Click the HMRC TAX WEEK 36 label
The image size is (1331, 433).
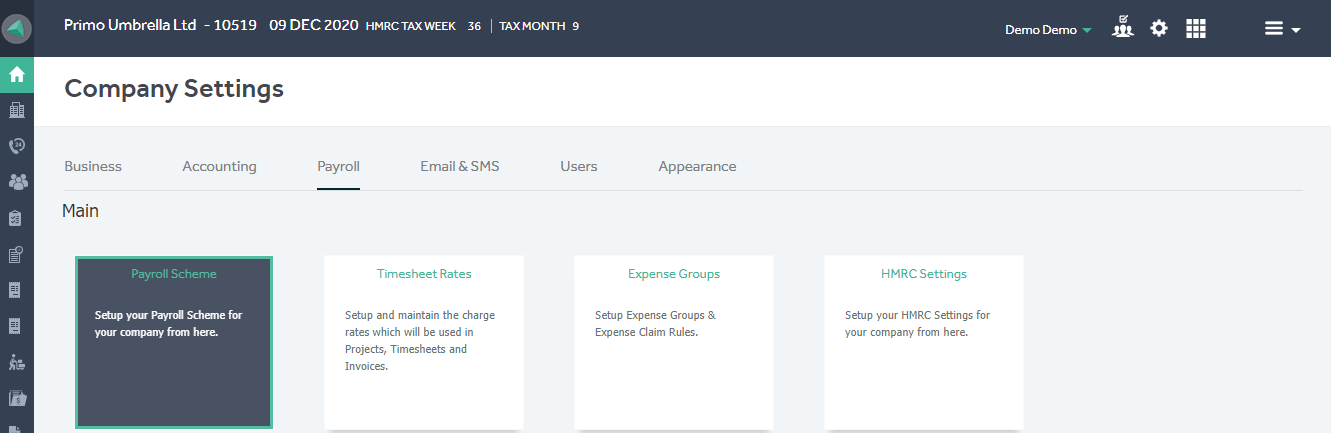(424, 27)
